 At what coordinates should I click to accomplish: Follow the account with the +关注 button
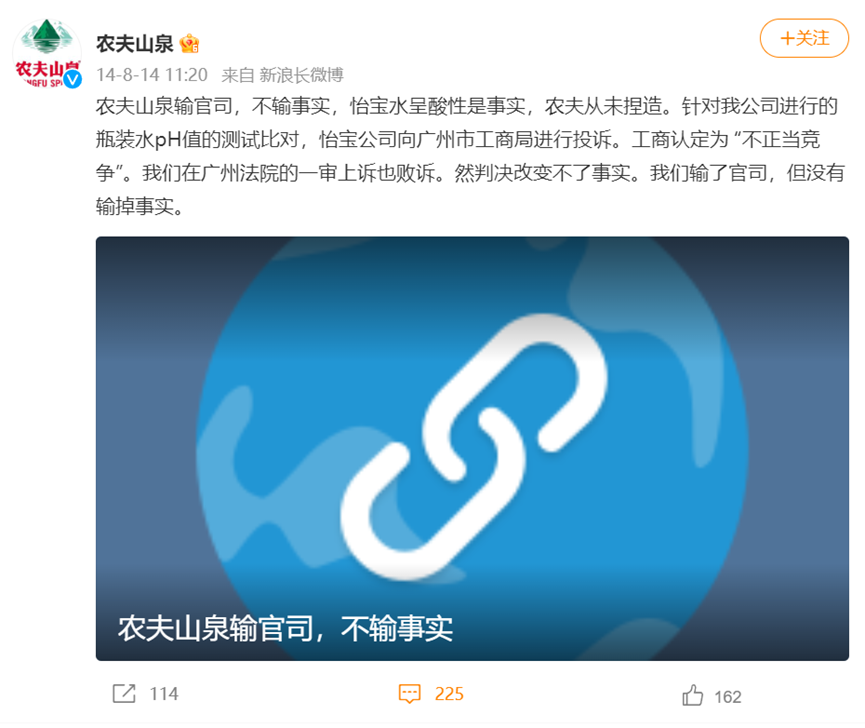(804, 38)
